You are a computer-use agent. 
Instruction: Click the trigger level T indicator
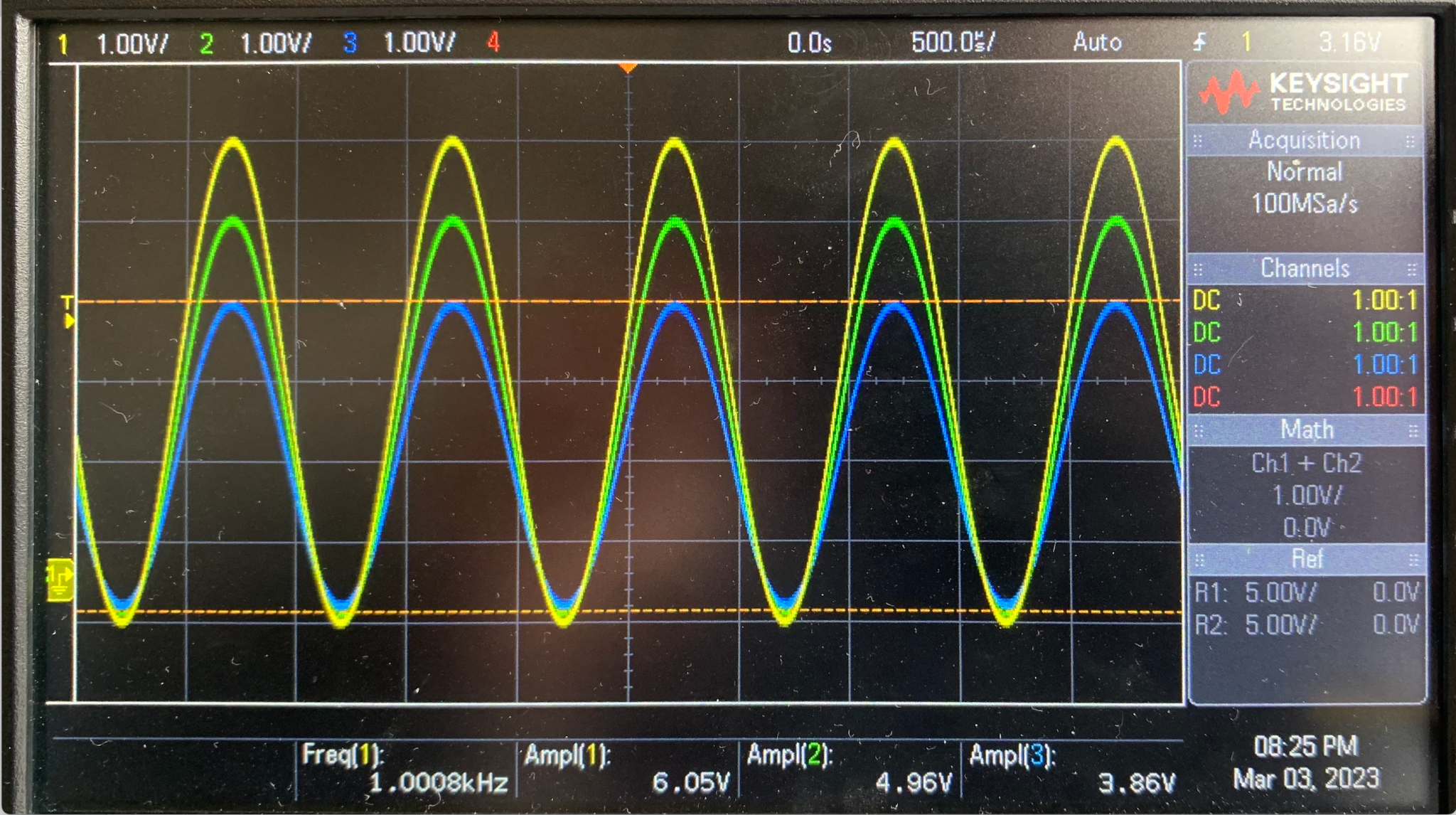pos(68,304)
